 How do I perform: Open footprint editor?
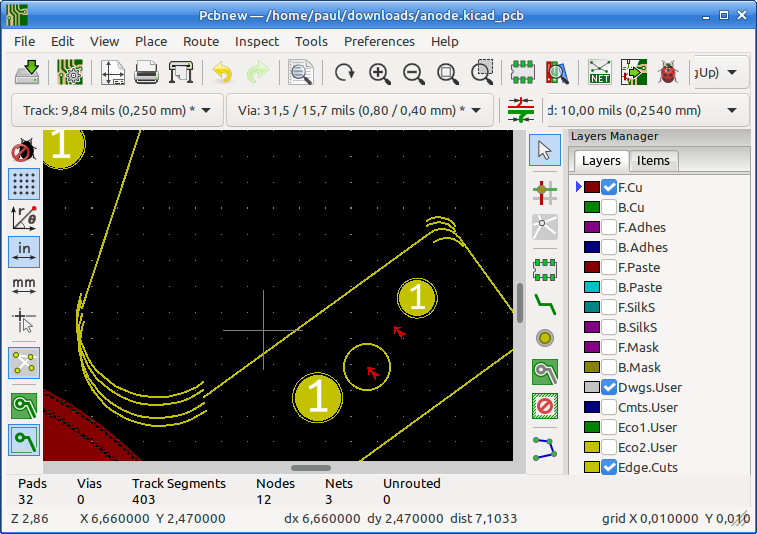coord(522,73)
